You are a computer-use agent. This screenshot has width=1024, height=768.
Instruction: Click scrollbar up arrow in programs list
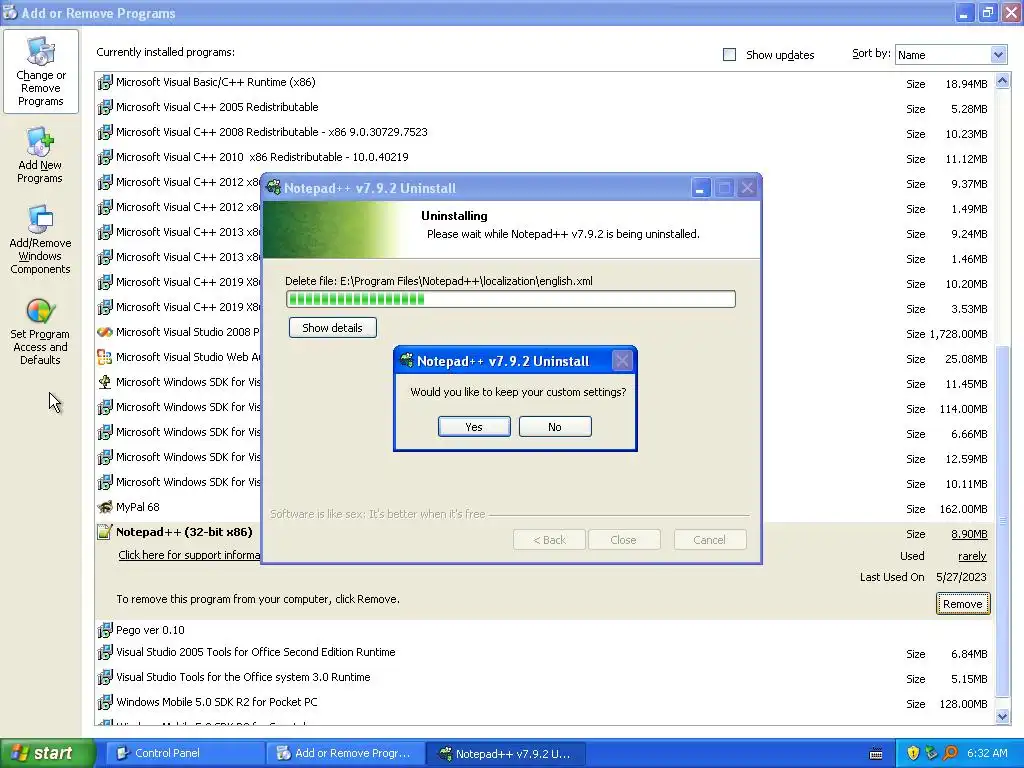[x=1002, y=81]
